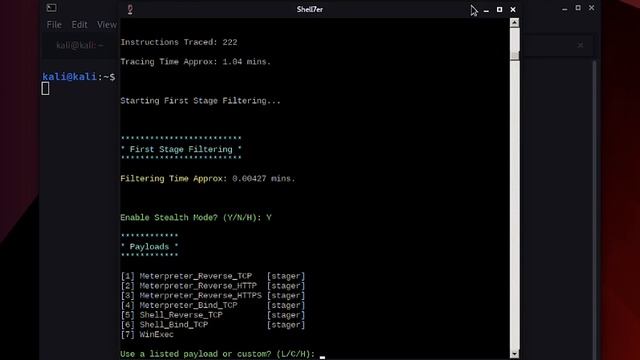Click the WinExec payload line

(147, 335)
